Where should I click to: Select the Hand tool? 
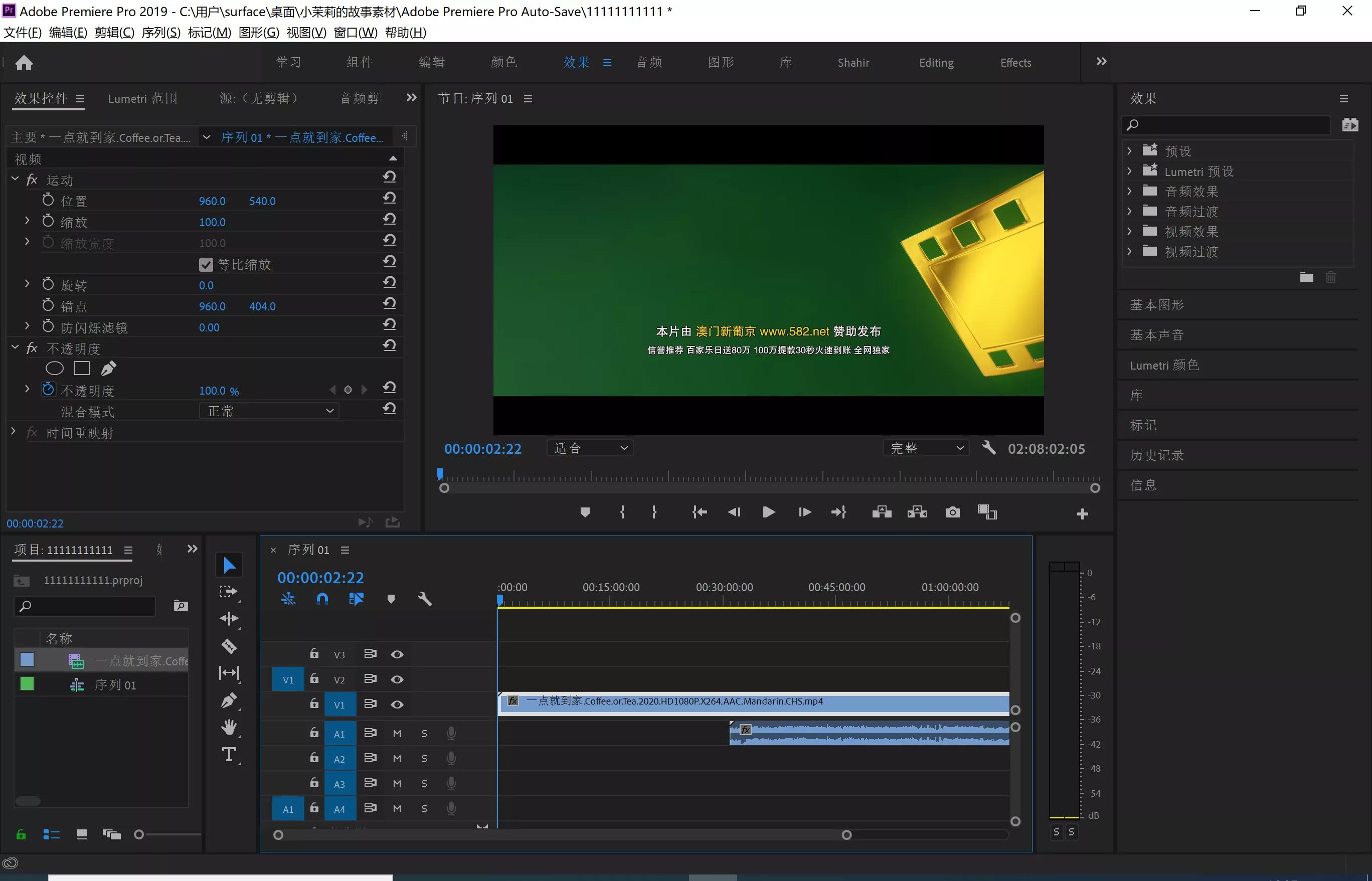click(x=229, y=728)
